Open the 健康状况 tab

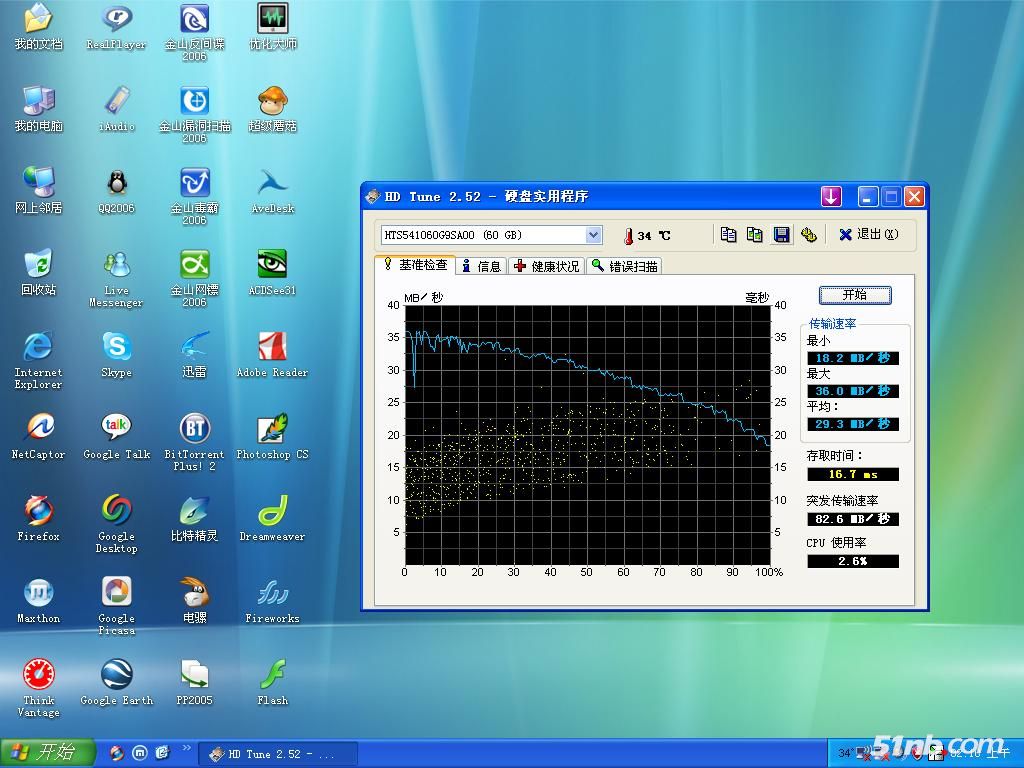tap(546, 266)
